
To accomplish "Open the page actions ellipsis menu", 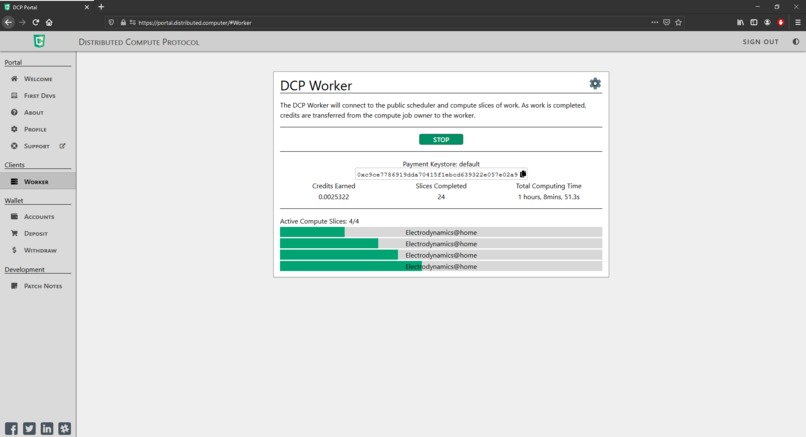I will click(654, 22).
